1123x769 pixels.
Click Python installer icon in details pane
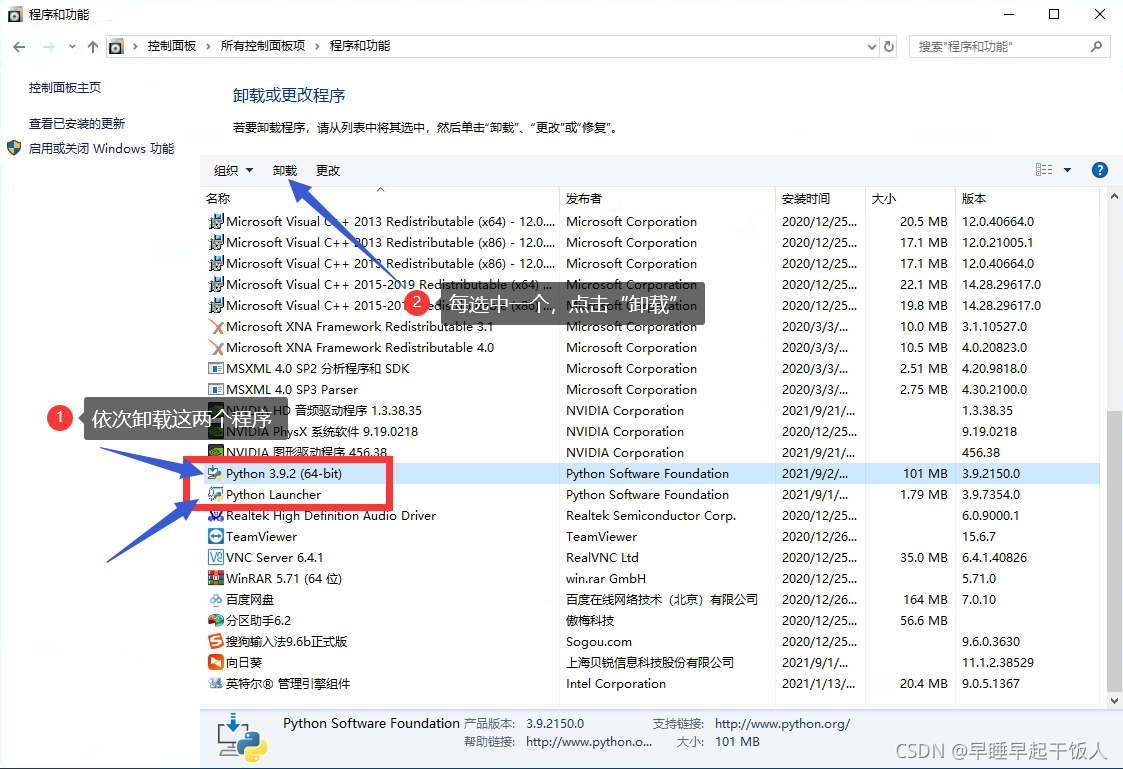point(242,737)
